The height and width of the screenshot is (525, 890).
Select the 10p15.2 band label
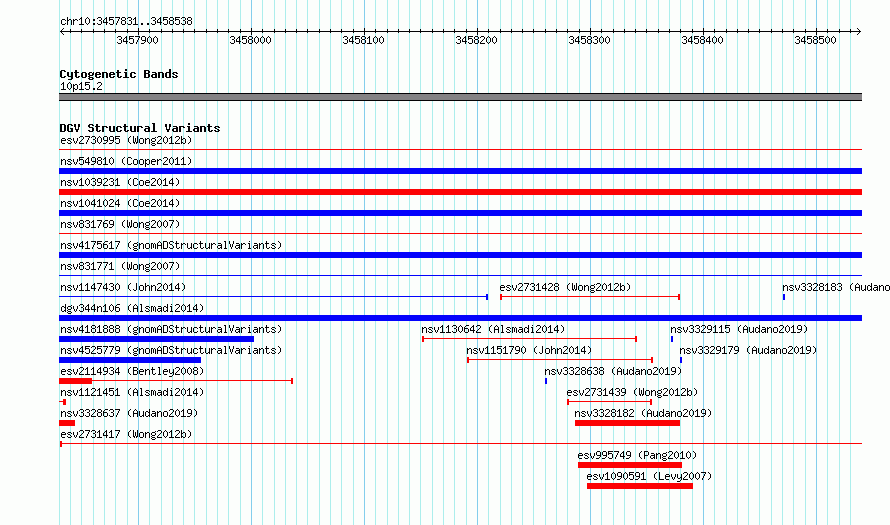(x=81, y=86)
